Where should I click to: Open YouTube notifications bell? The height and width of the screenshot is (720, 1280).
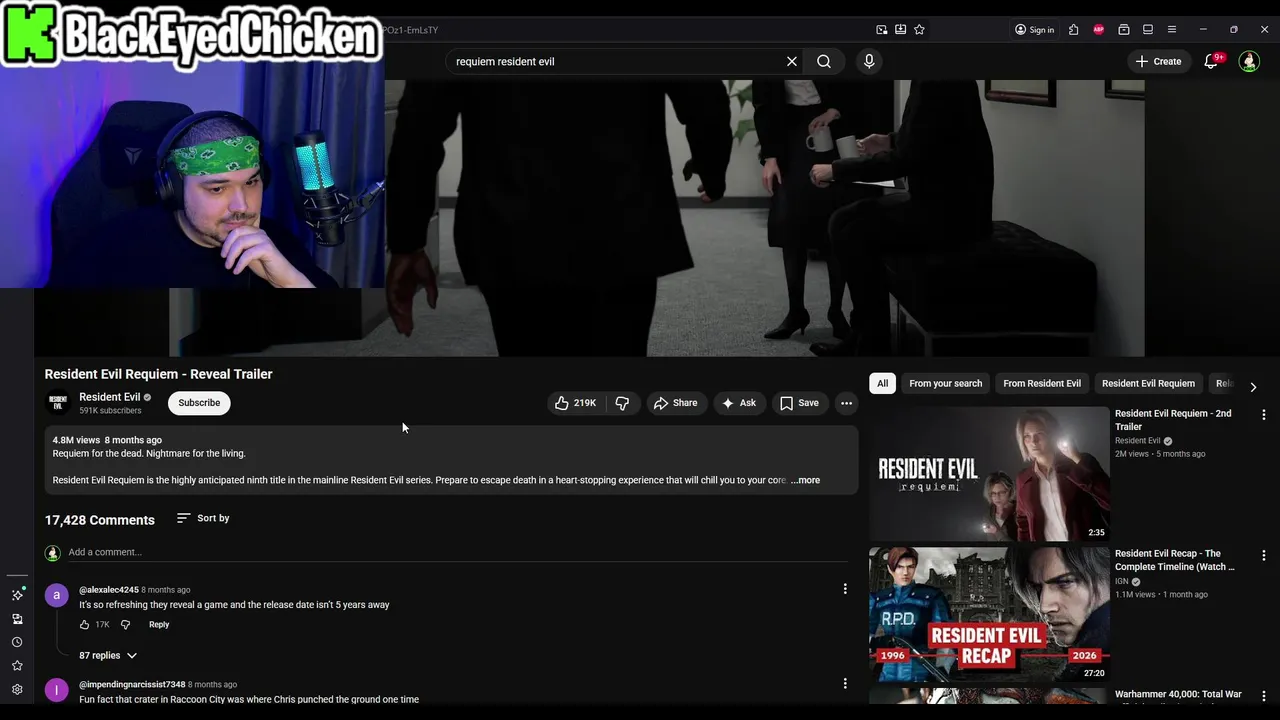coord(1211,61)
